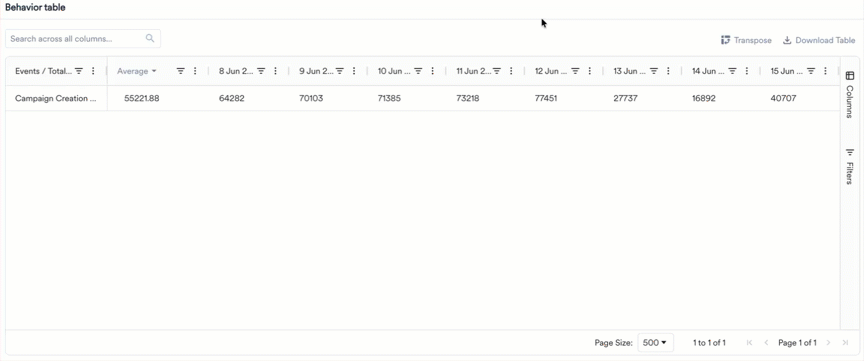
Task: Open filter icon on Events / Total column
Action: (x=79, y=71)
